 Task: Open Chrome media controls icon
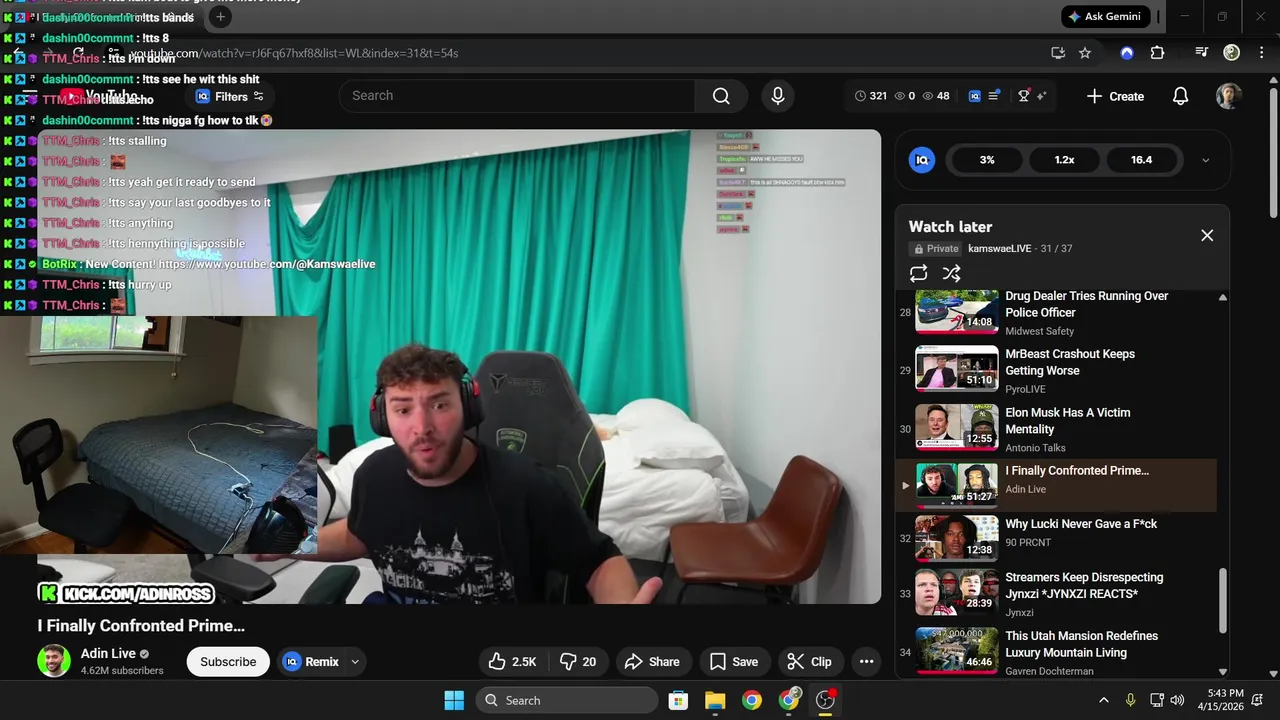pyautogui.click(x=1202, y=53)
